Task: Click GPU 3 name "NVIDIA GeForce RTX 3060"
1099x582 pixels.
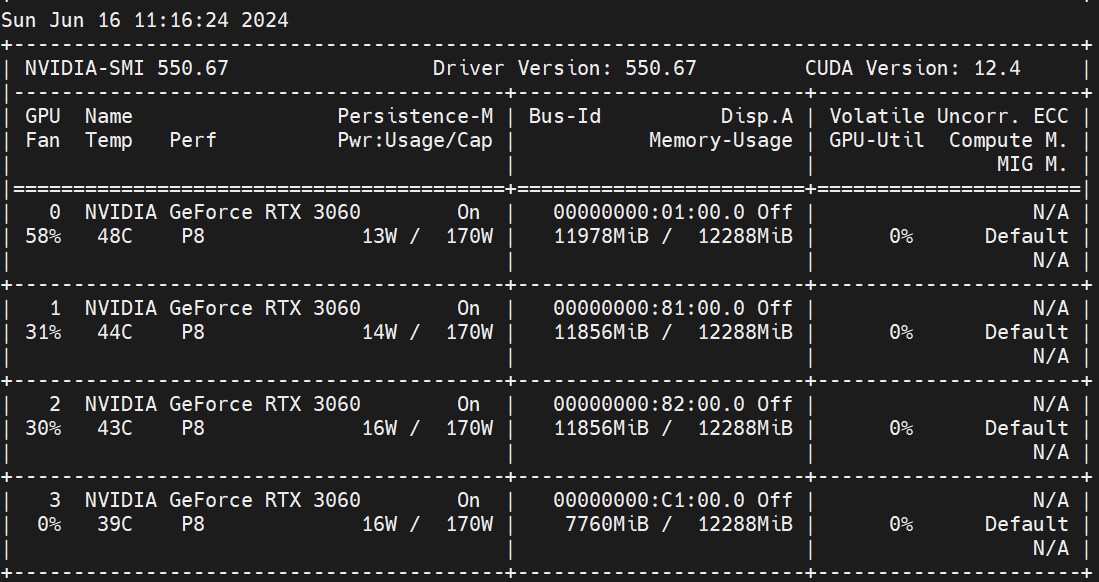Action: (x=223, y=500)
